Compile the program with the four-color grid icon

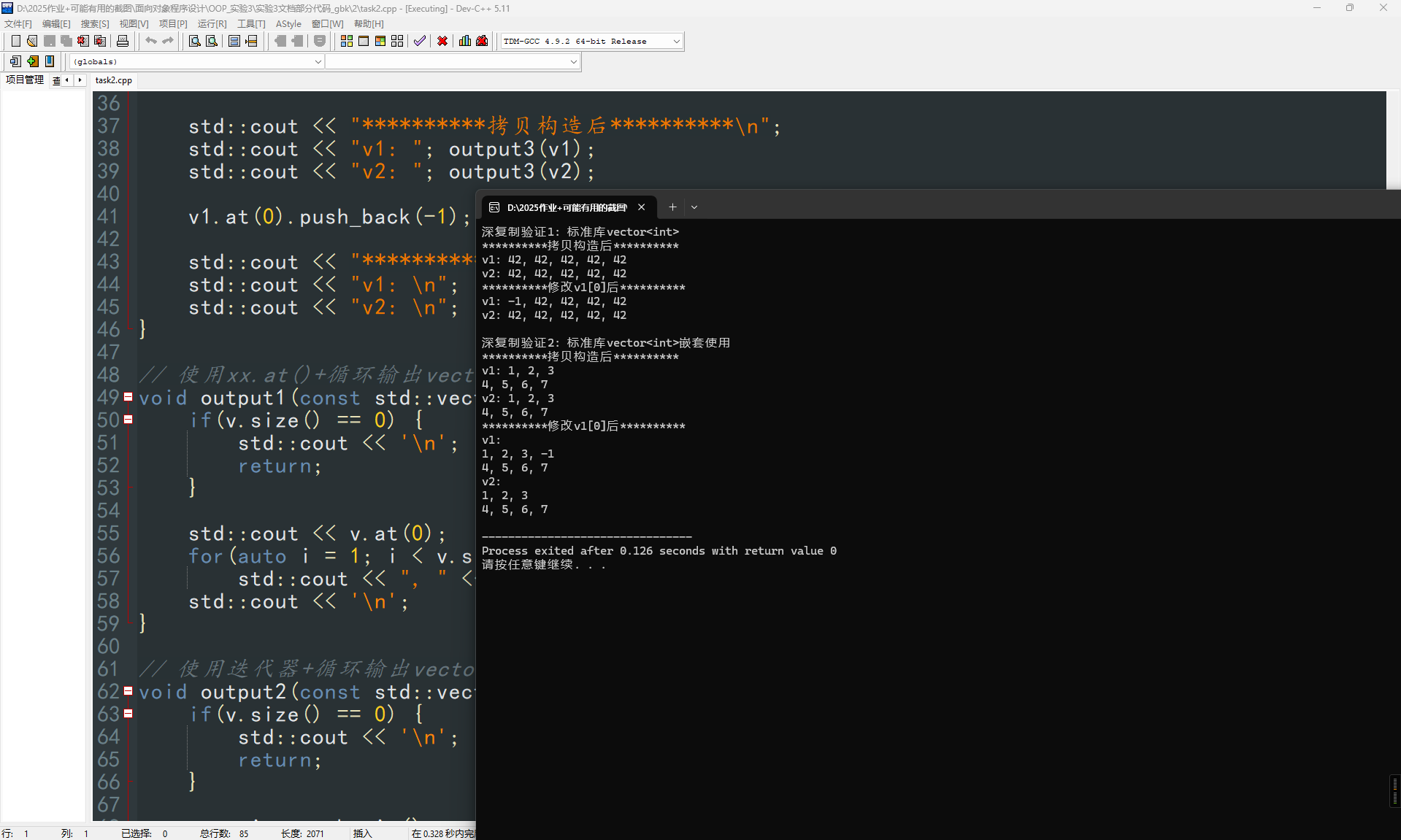347,41
